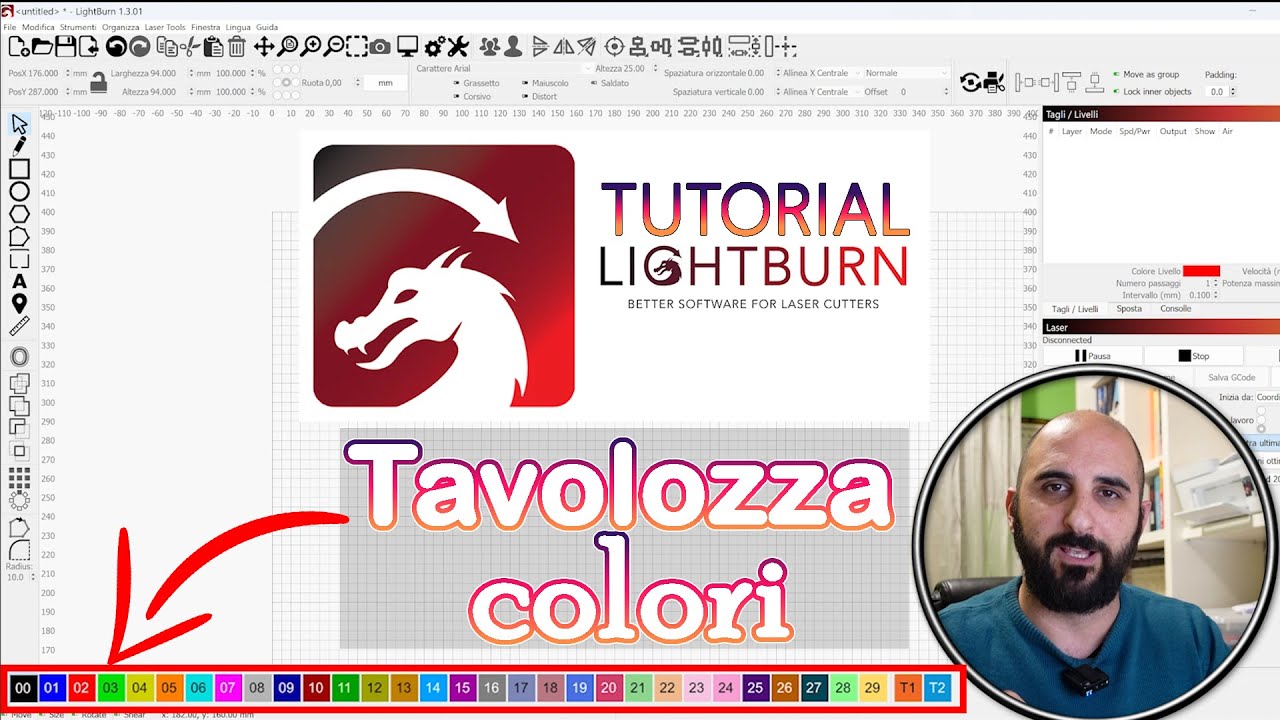Toggle the Distort option
The height and width of the screenshot is (720, 1280).
click(x=538, y=97)
